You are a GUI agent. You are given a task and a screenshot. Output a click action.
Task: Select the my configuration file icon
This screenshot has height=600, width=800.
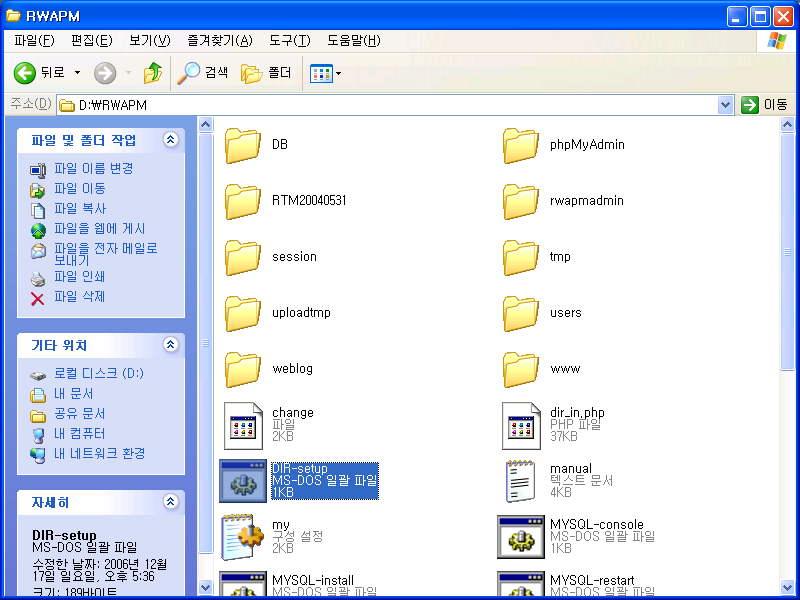pyautogui.click(x=243, y=537)
